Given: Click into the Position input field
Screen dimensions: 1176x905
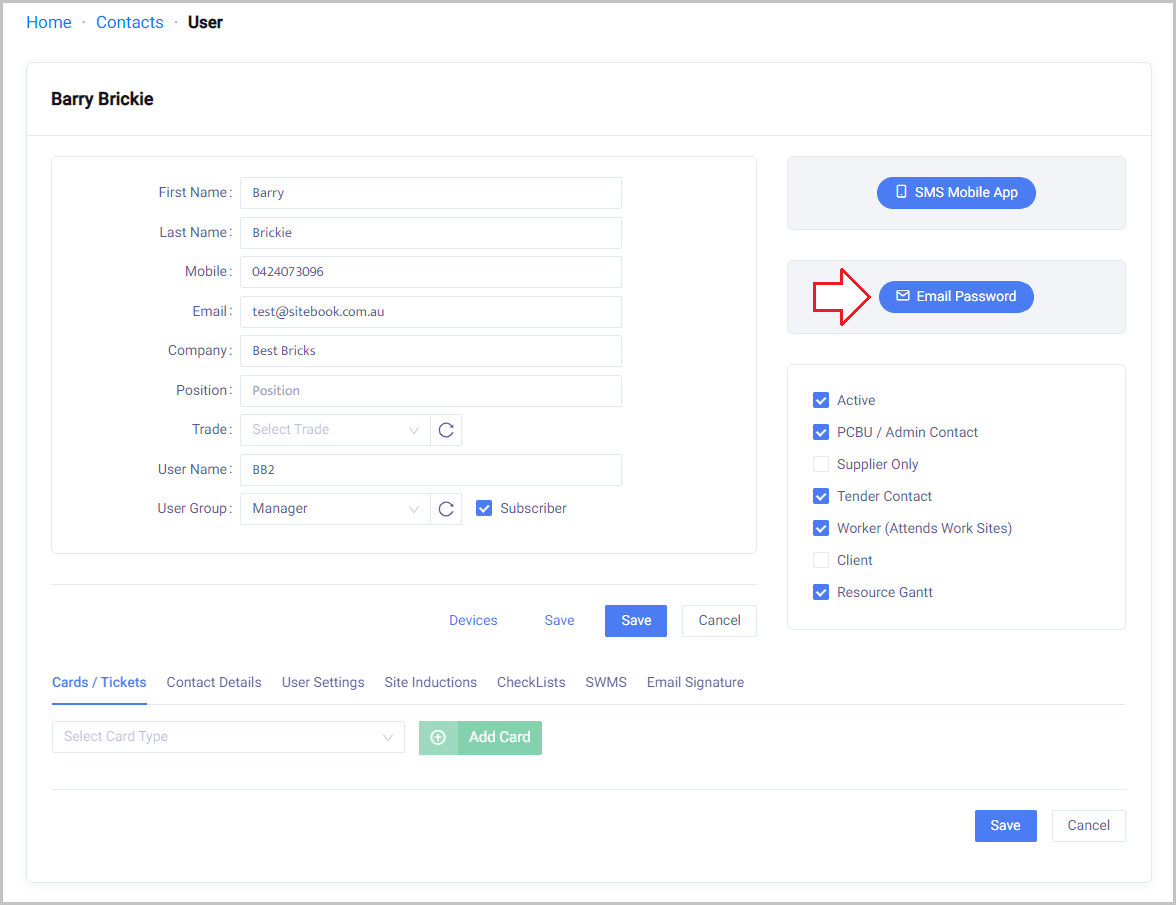Looking at the screenshot, I should click(430, 391).
